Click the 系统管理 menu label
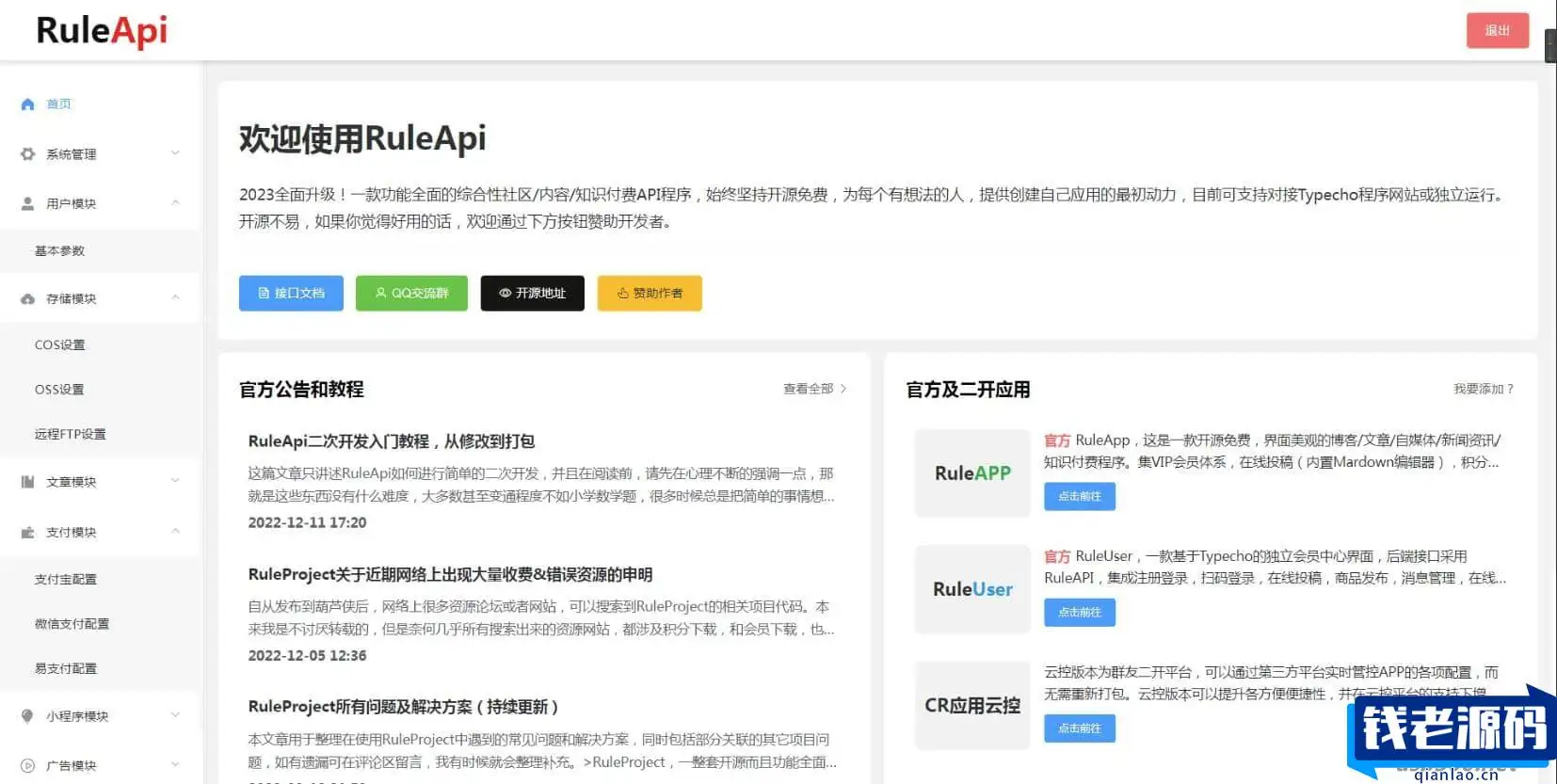This screenshot has height=784, width=1557. (x=72, y=153)
